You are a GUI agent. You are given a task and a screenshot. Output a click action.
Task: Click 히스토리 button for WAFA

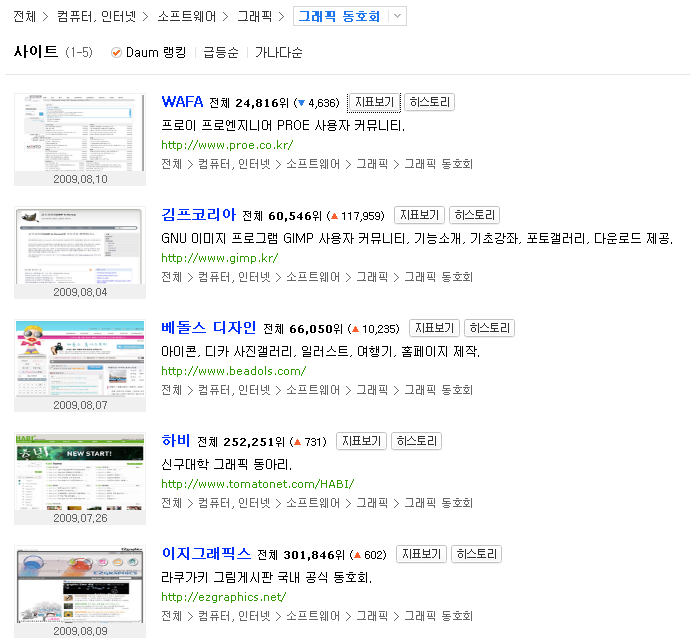pyautogui.click(x=429, y=102)
